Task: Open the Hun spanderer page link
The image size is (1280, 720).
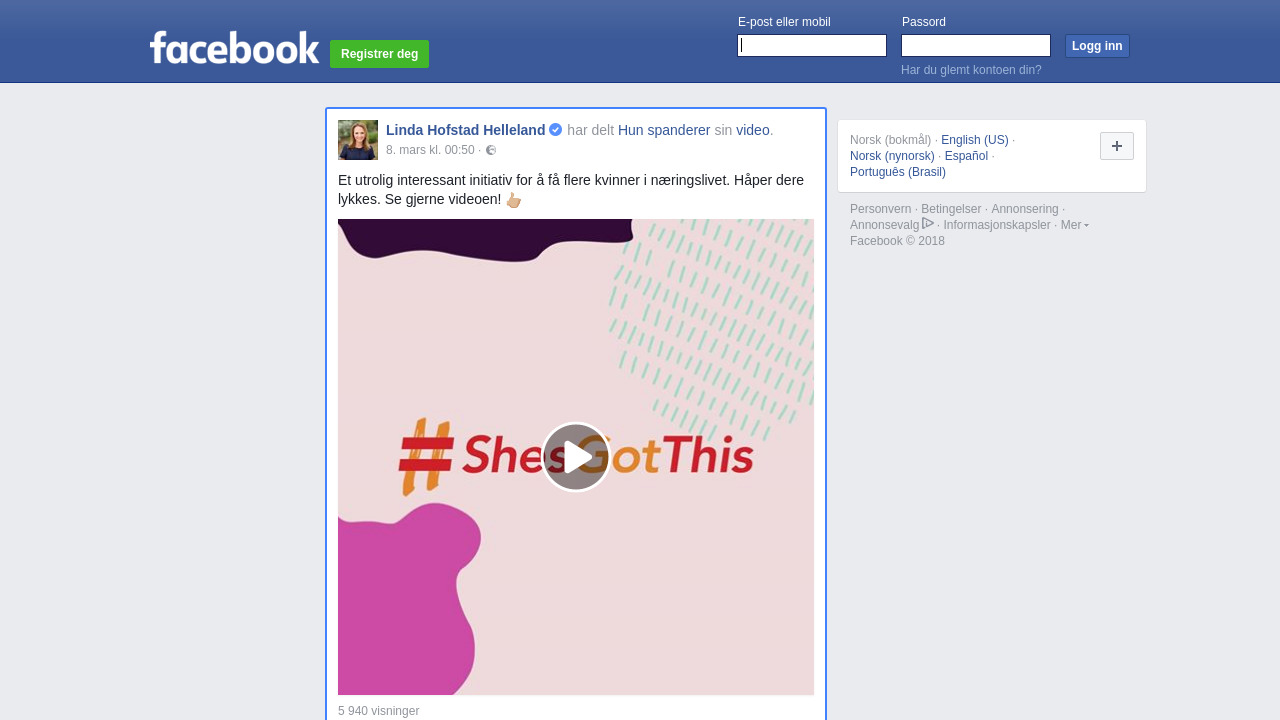Action: [x=664, y=130]
